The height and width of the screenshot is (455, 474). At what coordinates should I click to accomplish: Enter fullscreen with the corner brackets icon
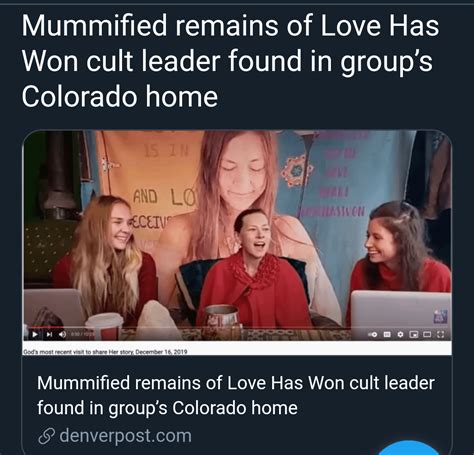440,334
